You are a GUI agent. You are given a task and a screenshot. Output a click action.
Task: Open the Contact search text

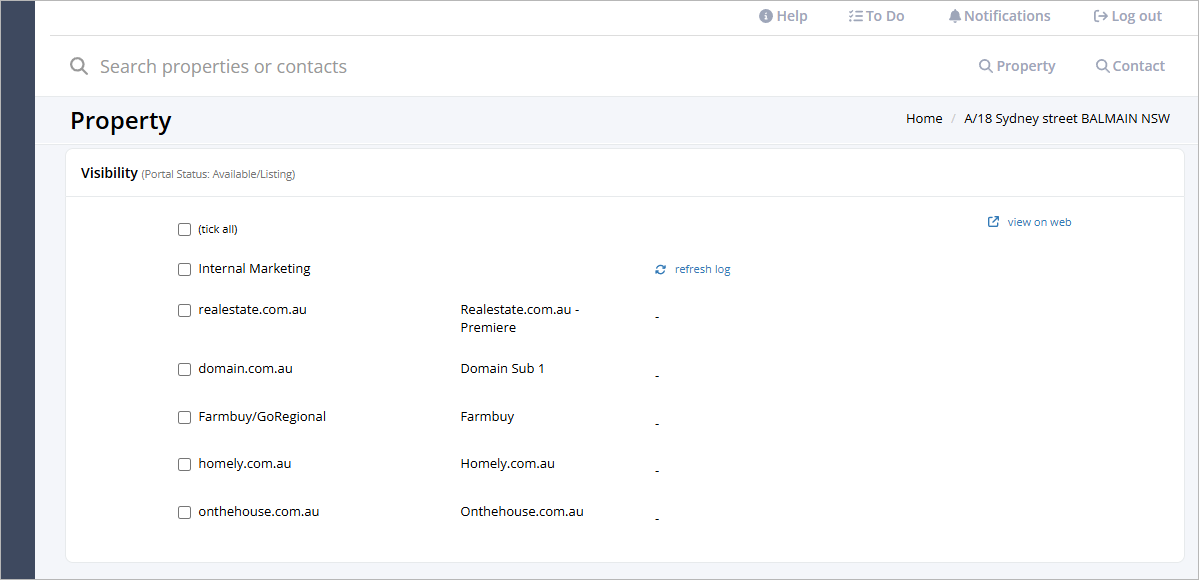(x=1139, y=67)
